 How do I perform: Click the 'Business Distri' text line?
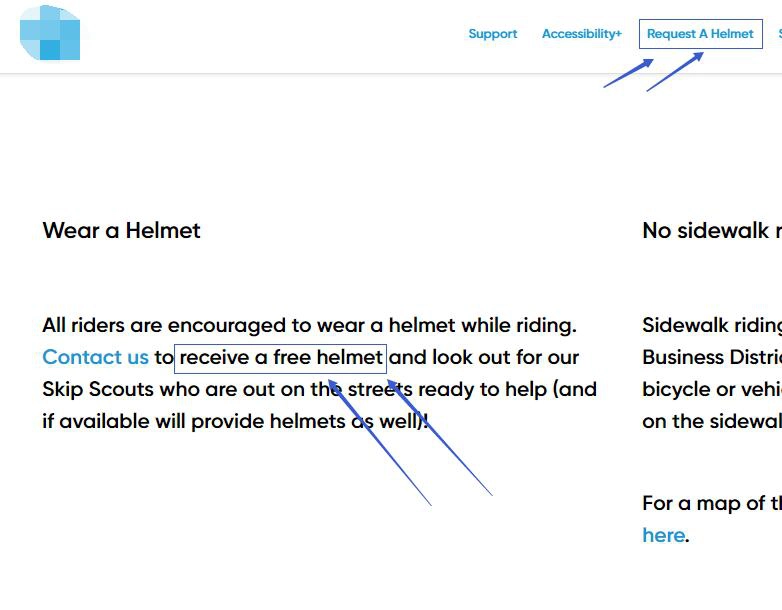point(712,357)
